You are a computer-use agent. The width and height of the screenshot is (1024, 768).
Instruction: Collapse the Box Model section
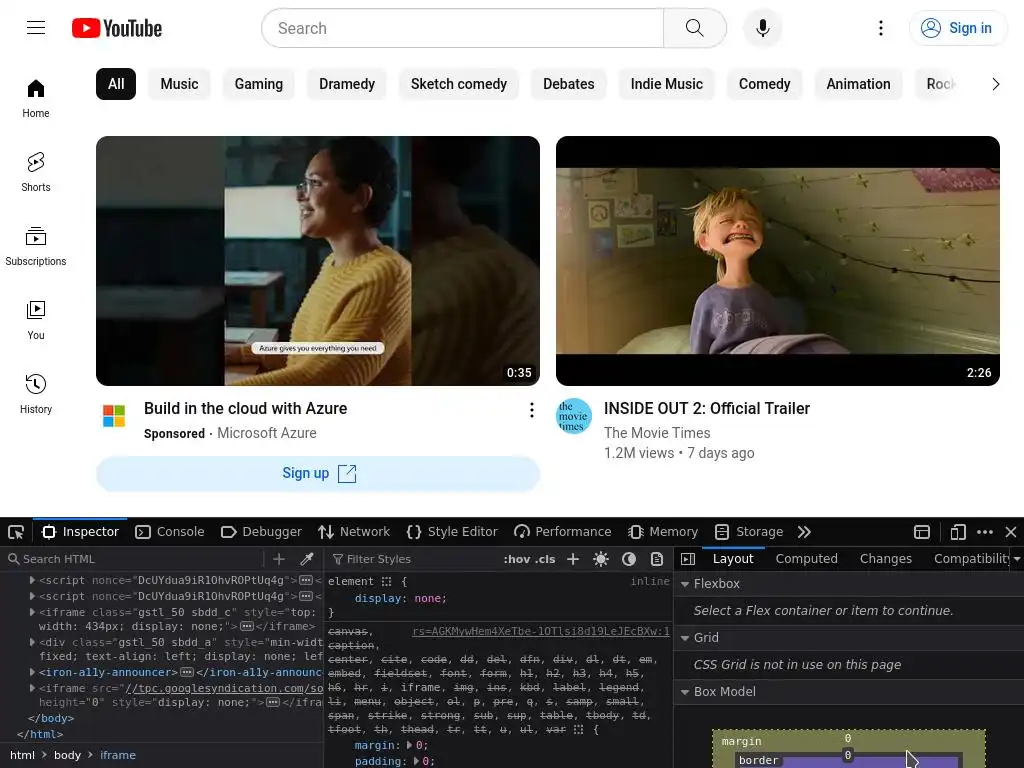(685, 692)
